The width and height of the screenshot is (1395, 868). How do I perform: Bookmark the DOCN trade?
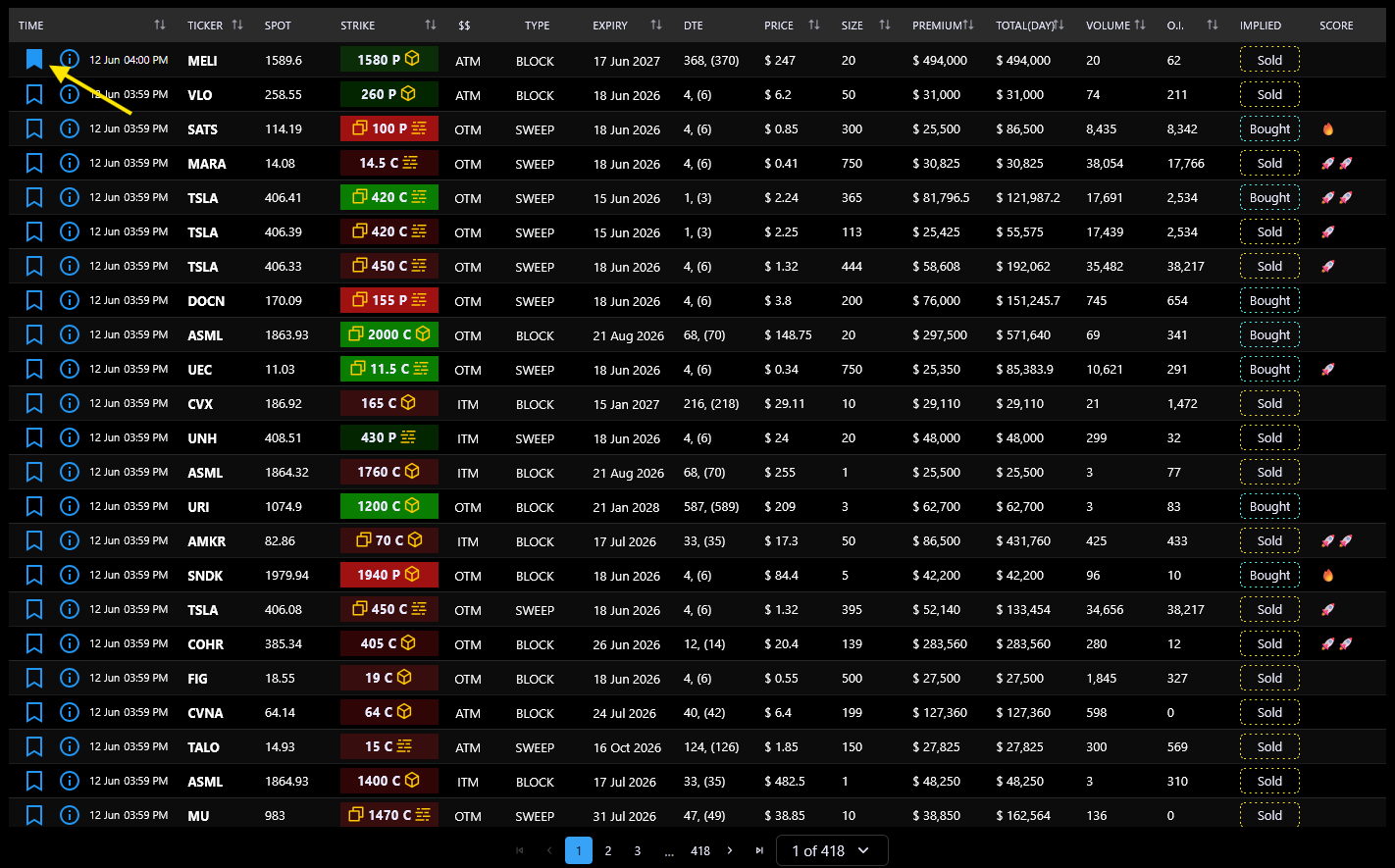[x=34, y=300]
